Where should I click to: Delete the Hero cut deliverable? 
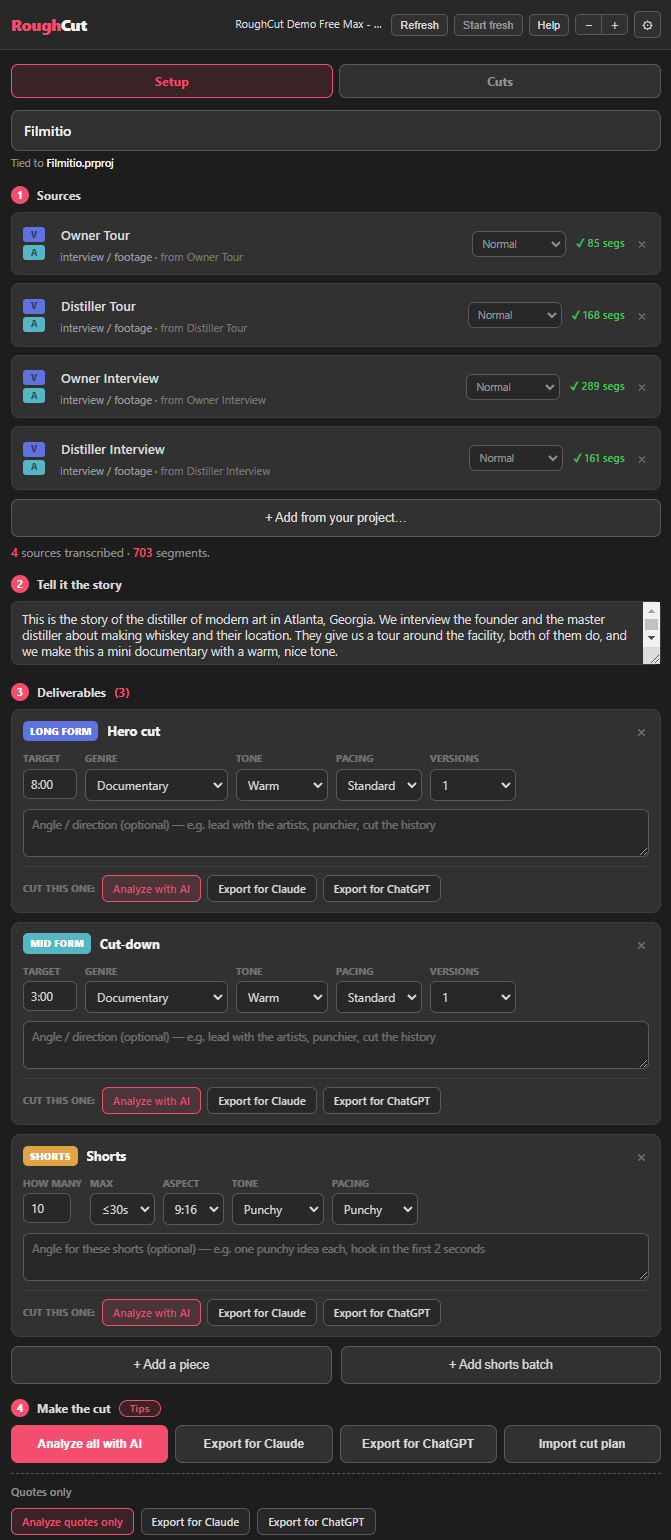(x=642, y=732)
